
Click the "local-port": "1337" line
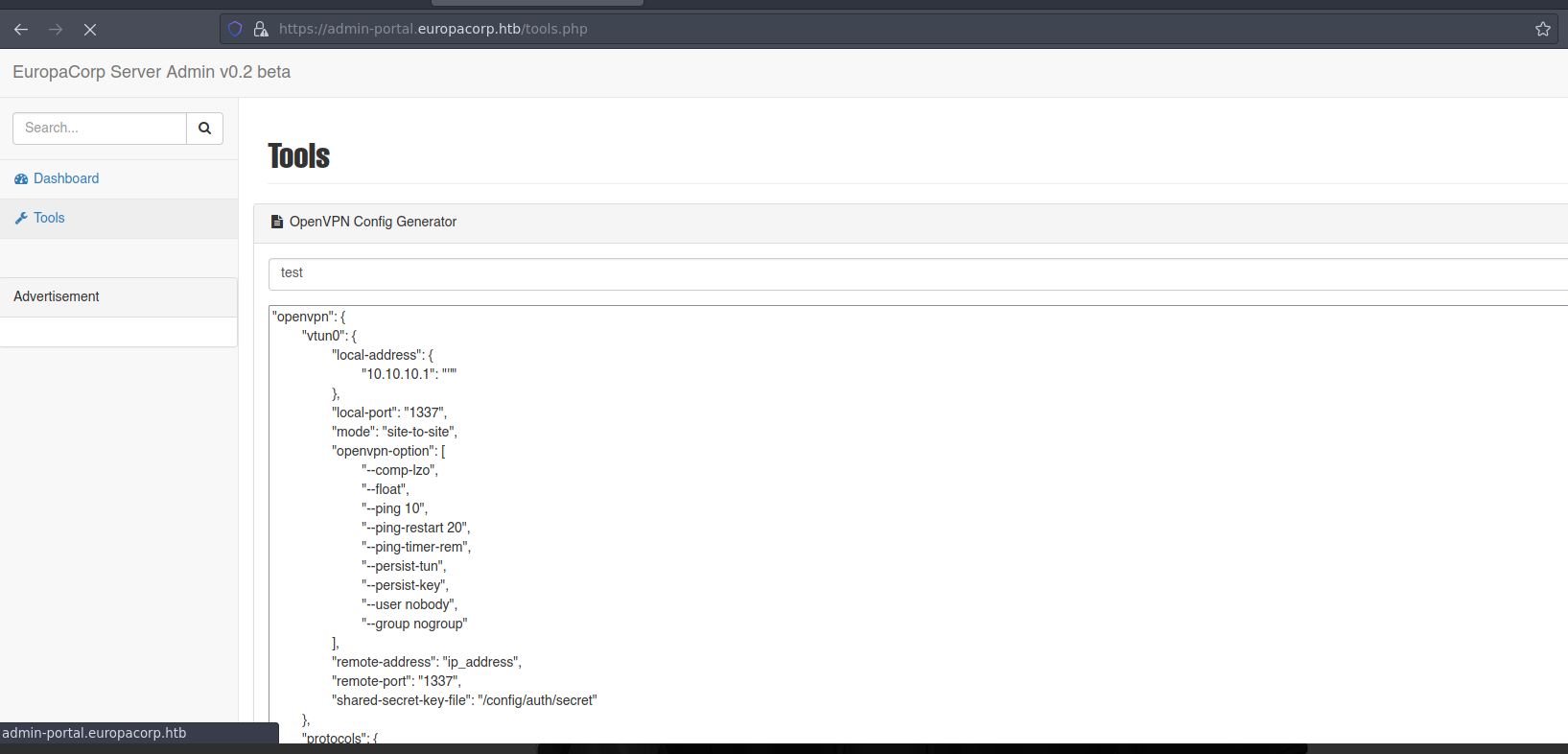tap(389, 412)
